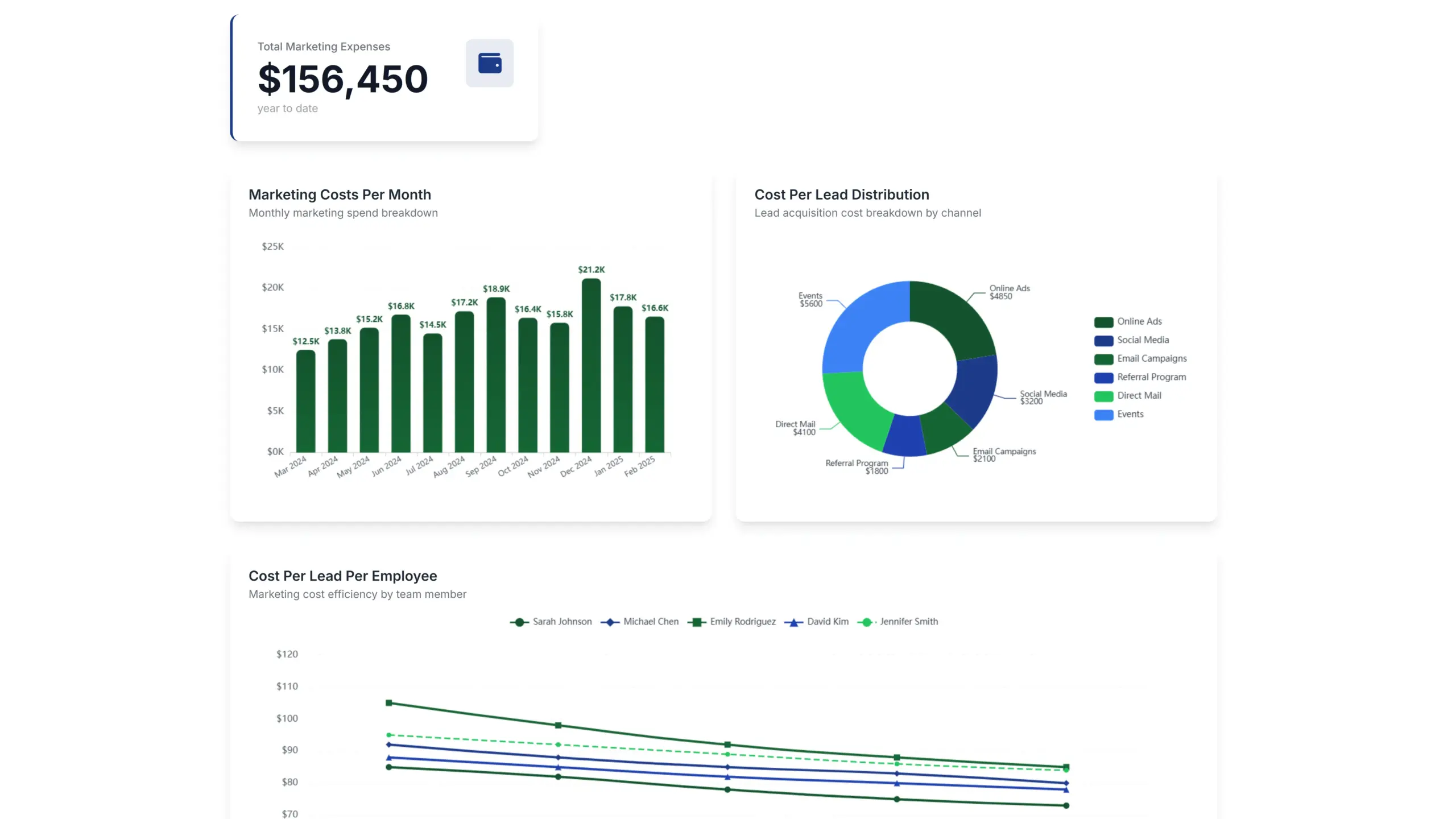Click the 'Email Campaigns $2100' donut label
The image size is (1456, 819).
point(1004,455)
